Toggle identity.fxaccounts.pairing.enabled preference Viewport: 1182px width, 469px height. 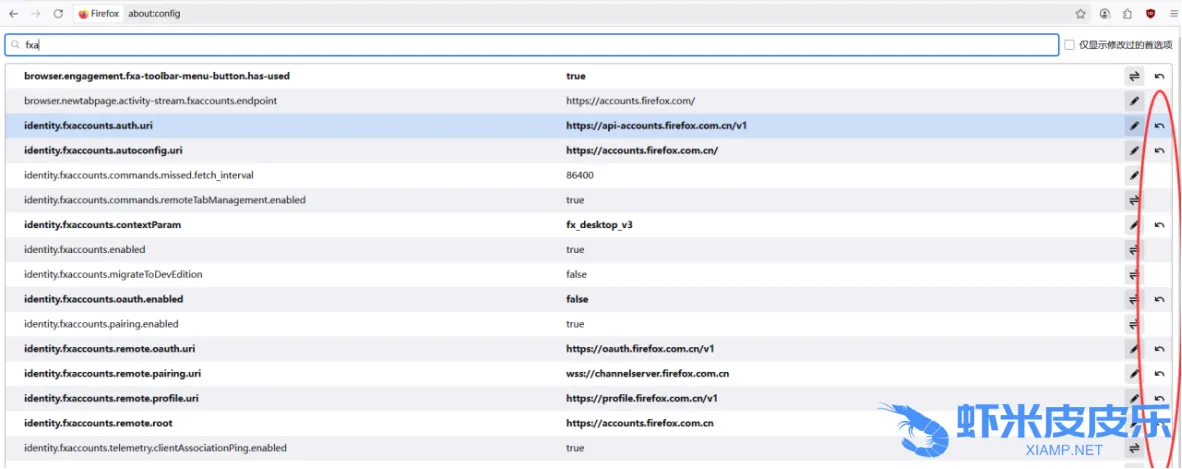tap(1134, 324)
